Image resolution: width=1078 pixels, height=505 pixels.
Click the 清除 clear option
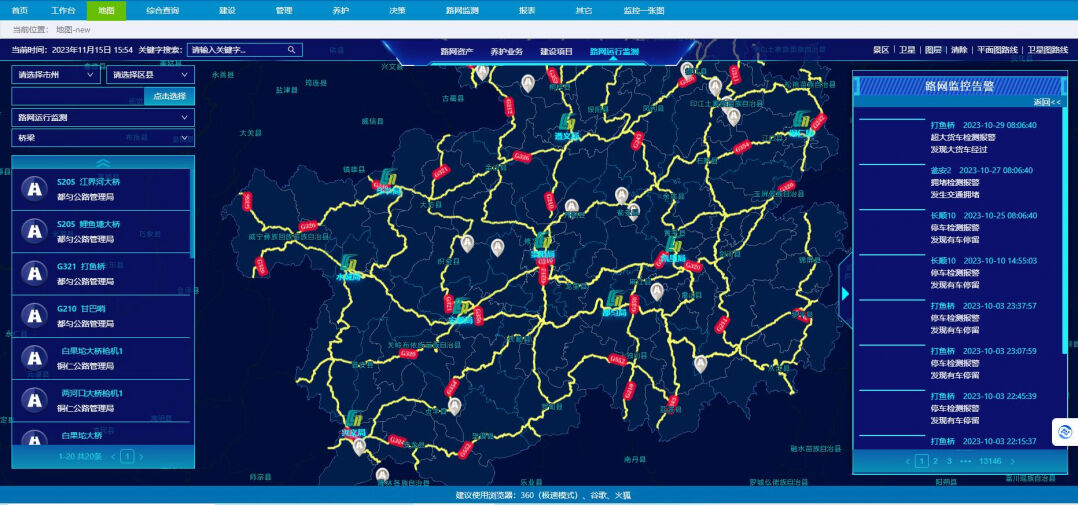pos(959,50)
